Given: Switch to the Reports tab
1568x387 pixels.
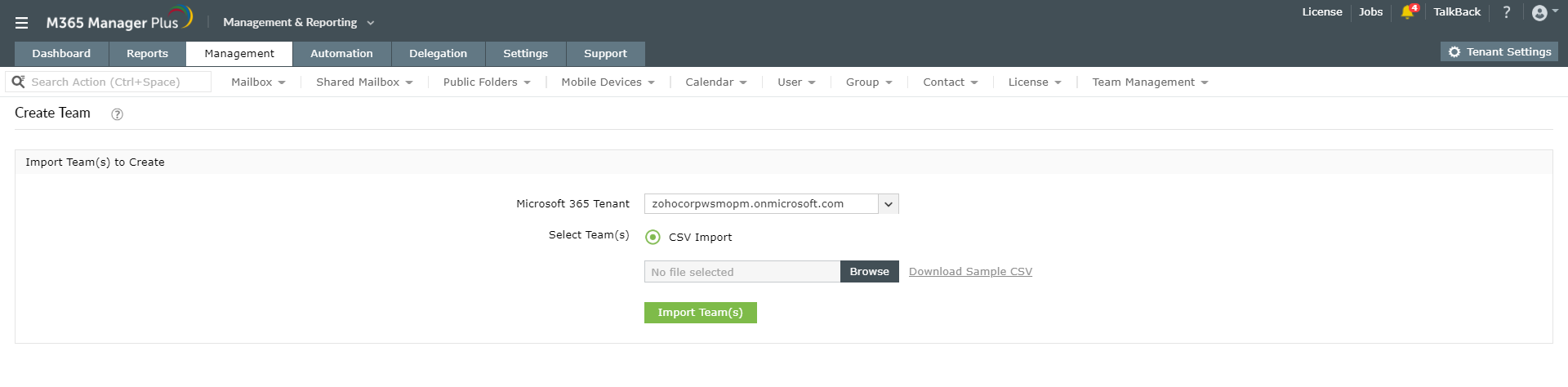Looking at the screenshot, I should pyautogui.click(x=147, y=54).
